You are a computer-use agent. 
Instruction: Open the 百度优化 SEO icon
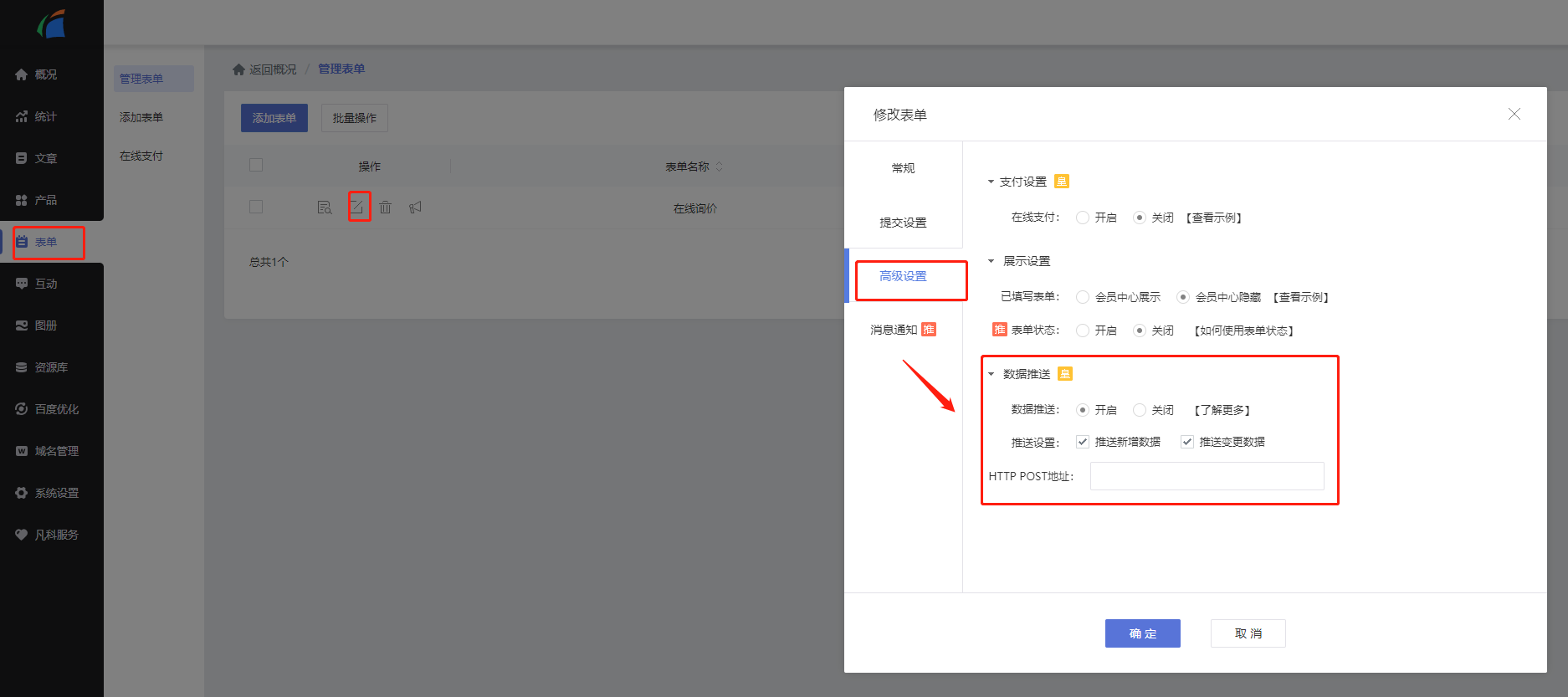tap(22, 409)
